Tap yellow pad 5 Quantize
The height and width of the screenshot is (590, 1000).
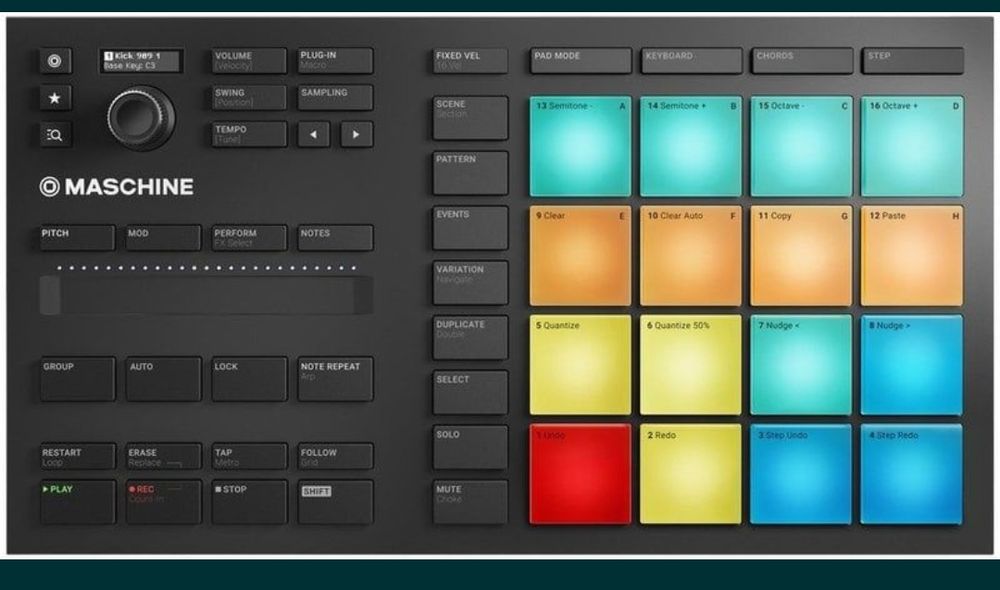click(x=580, y=365)
